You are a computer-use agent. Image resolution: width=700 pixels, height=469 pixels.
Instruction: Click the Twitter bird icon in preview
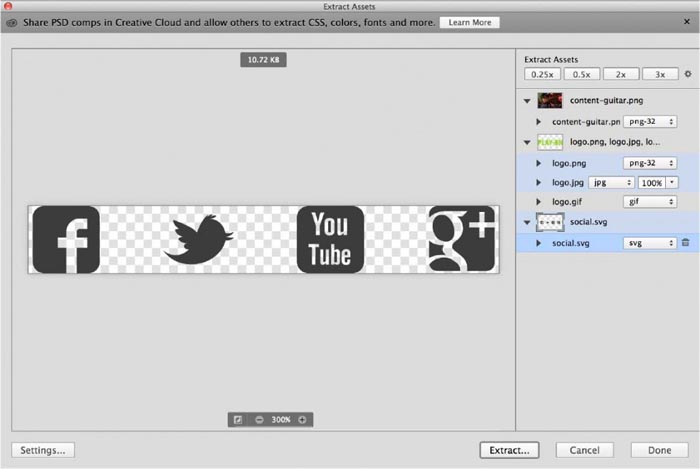tap(198, 240)
